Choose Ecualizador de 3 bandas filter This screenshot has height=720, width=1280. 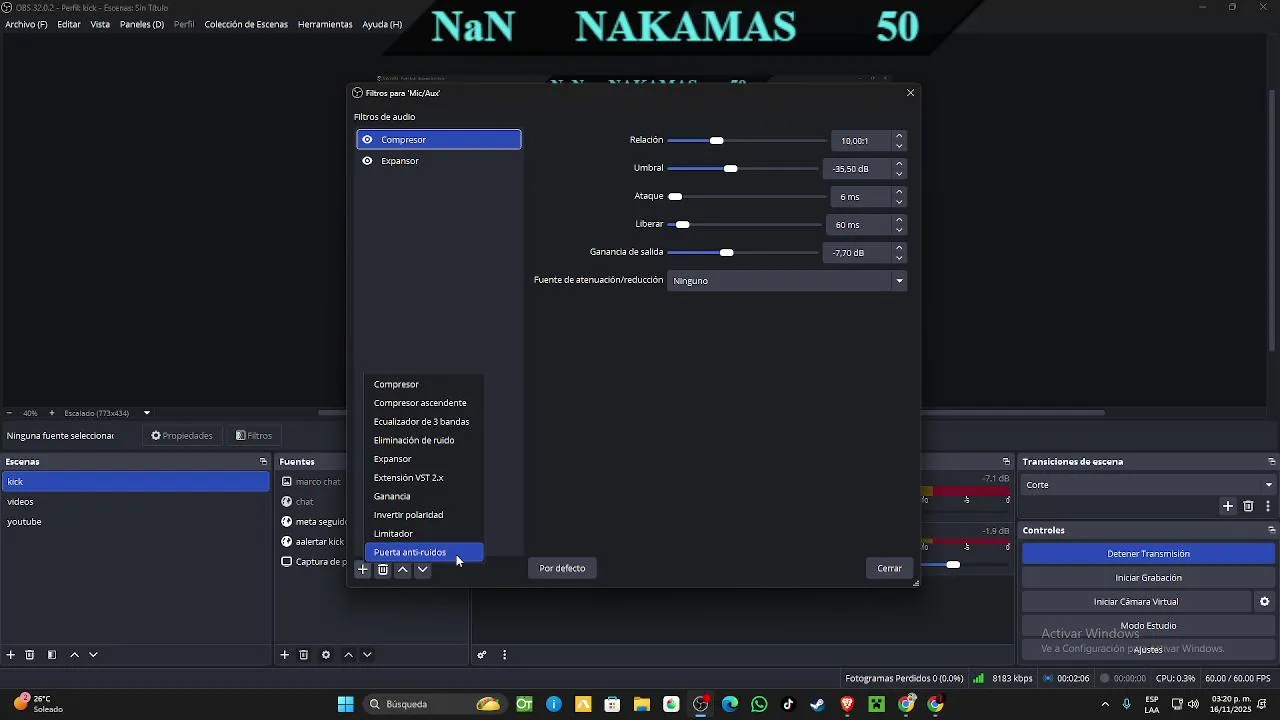(x=423, y=422)
